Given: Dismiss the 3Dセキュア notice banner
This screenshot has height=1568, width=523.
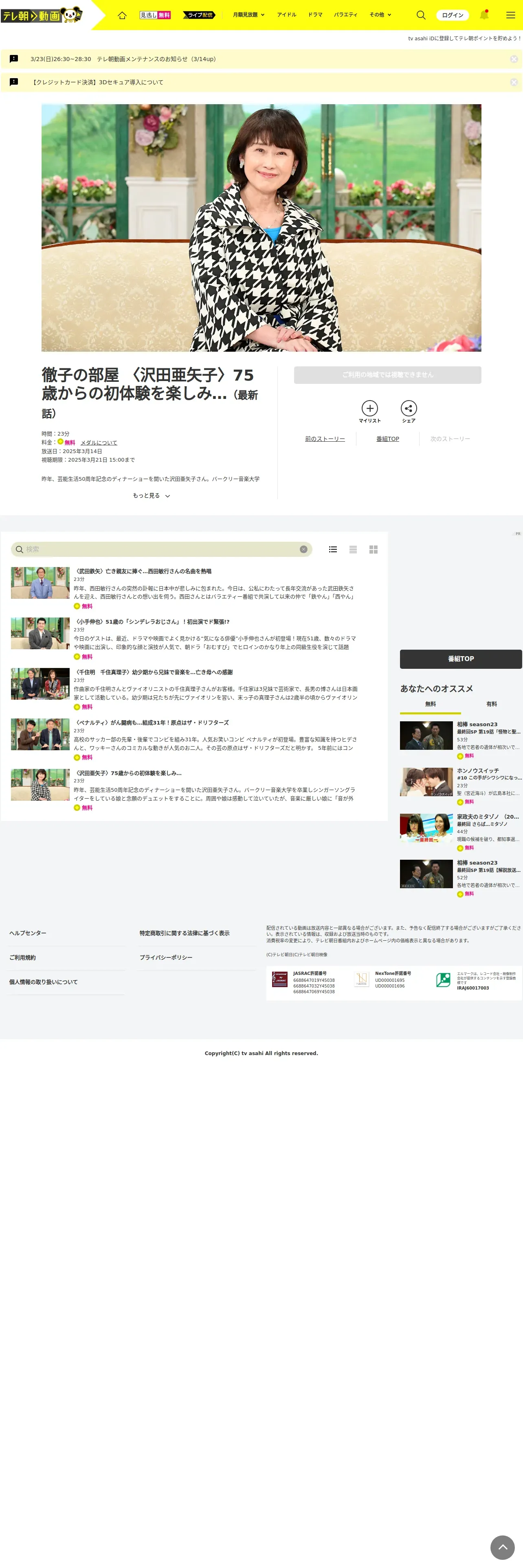Looking at the screenshot, I should click(514, 82).
